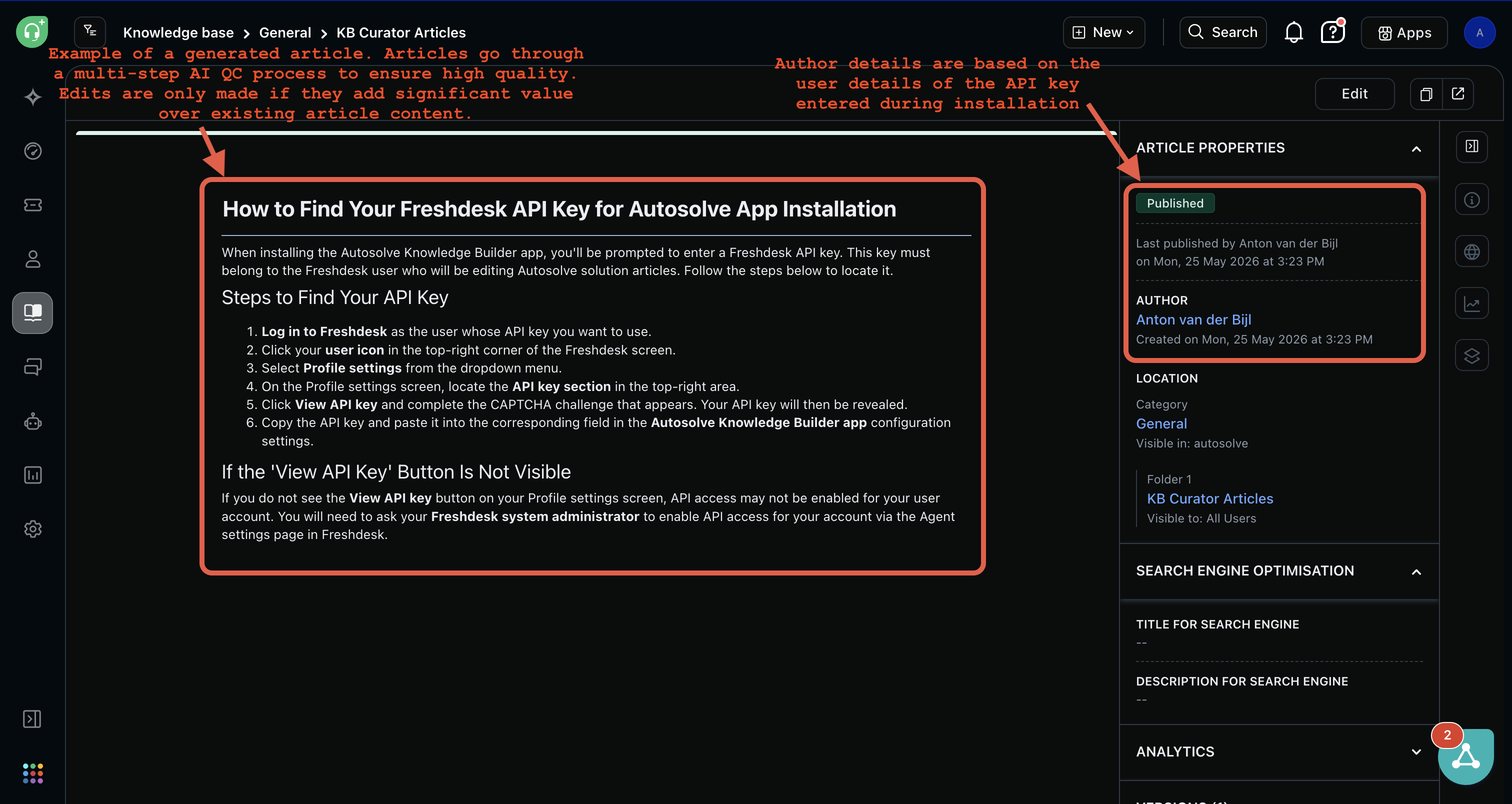Click the 'Description for Search Engine' label
Viewport: 1512px width, 804px height.
point(1241,681)
